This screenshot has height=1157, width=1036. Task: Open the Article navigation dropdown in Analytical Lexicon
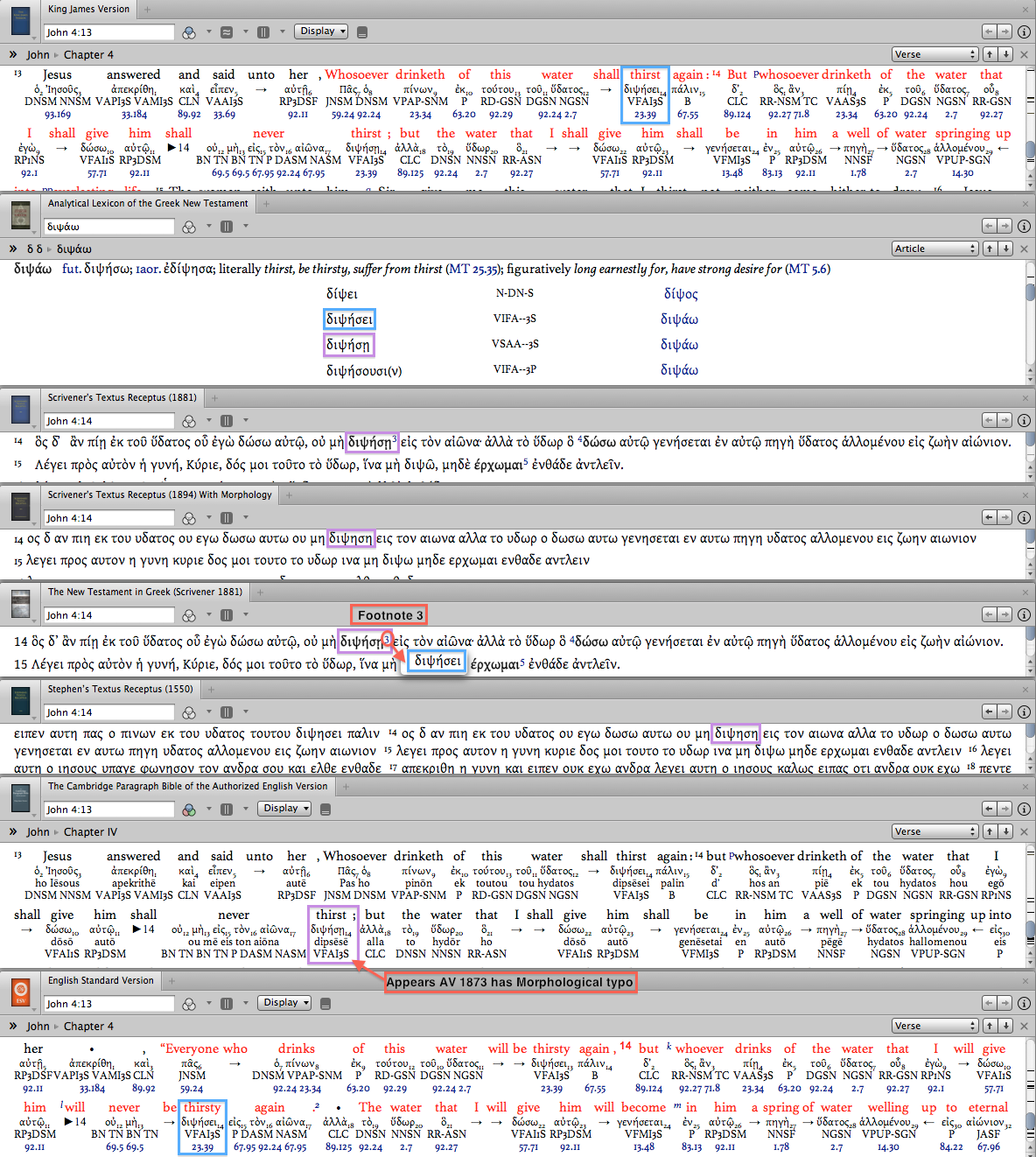934,249
